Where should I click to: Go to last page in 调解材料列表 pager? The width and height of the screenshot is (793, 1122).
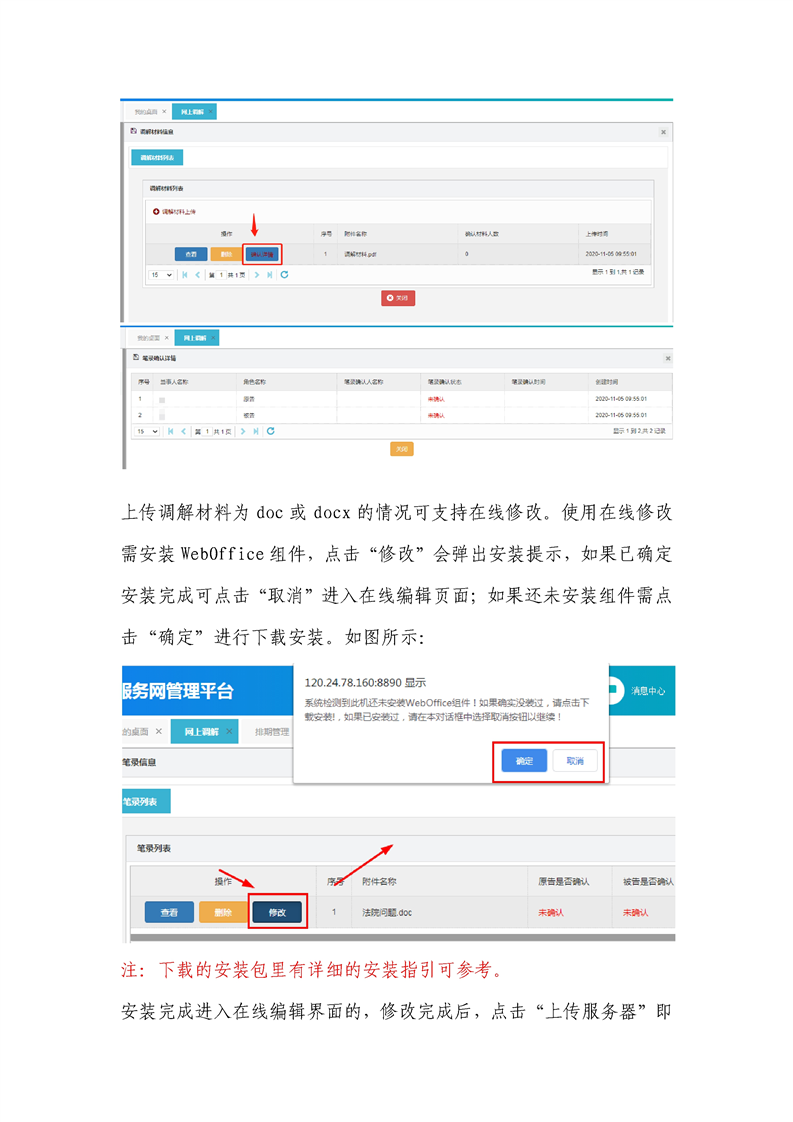(270, 275)
